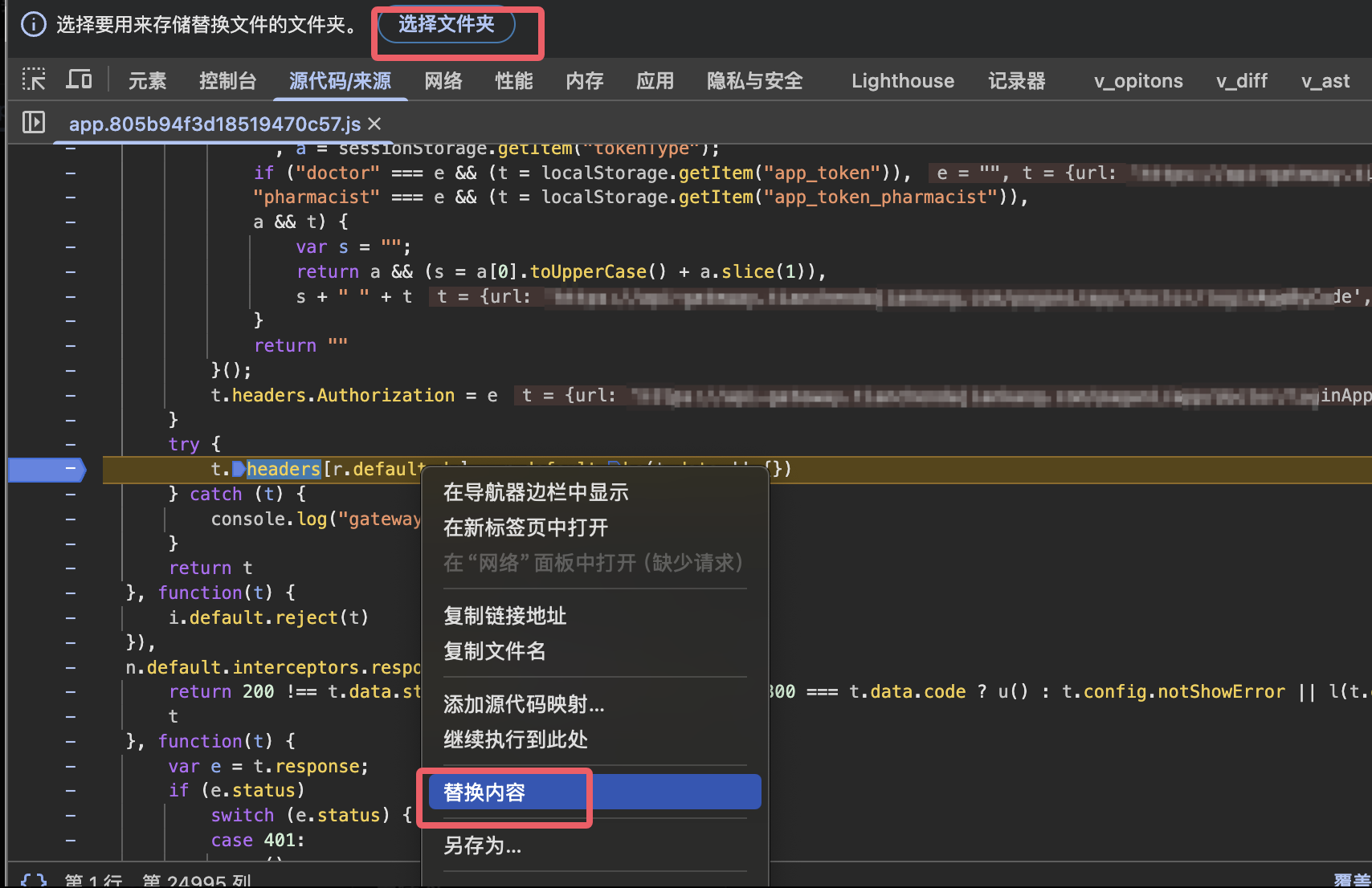Choose 复制文件名 from the context menu
Screen dimensions: 1372x888
[494, 651]
